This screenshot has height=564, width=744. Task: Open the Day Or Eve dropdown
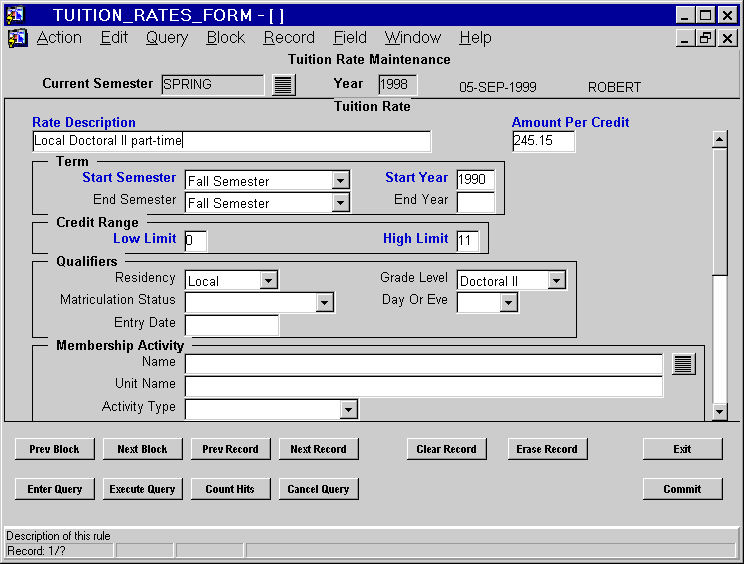click(508, 303)
